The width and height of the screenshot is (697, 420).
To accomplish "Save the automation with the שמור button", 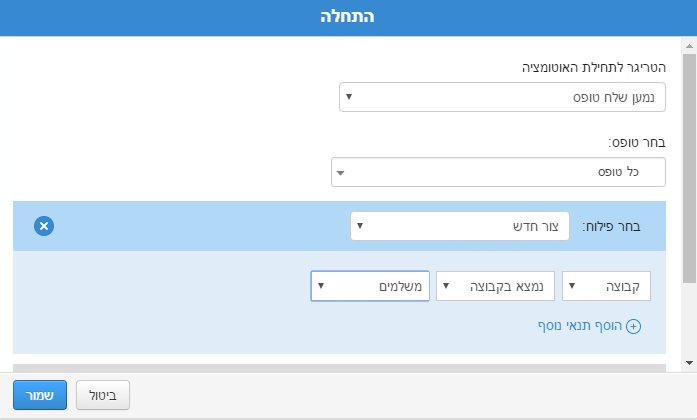I will click(x=40, y=395).
